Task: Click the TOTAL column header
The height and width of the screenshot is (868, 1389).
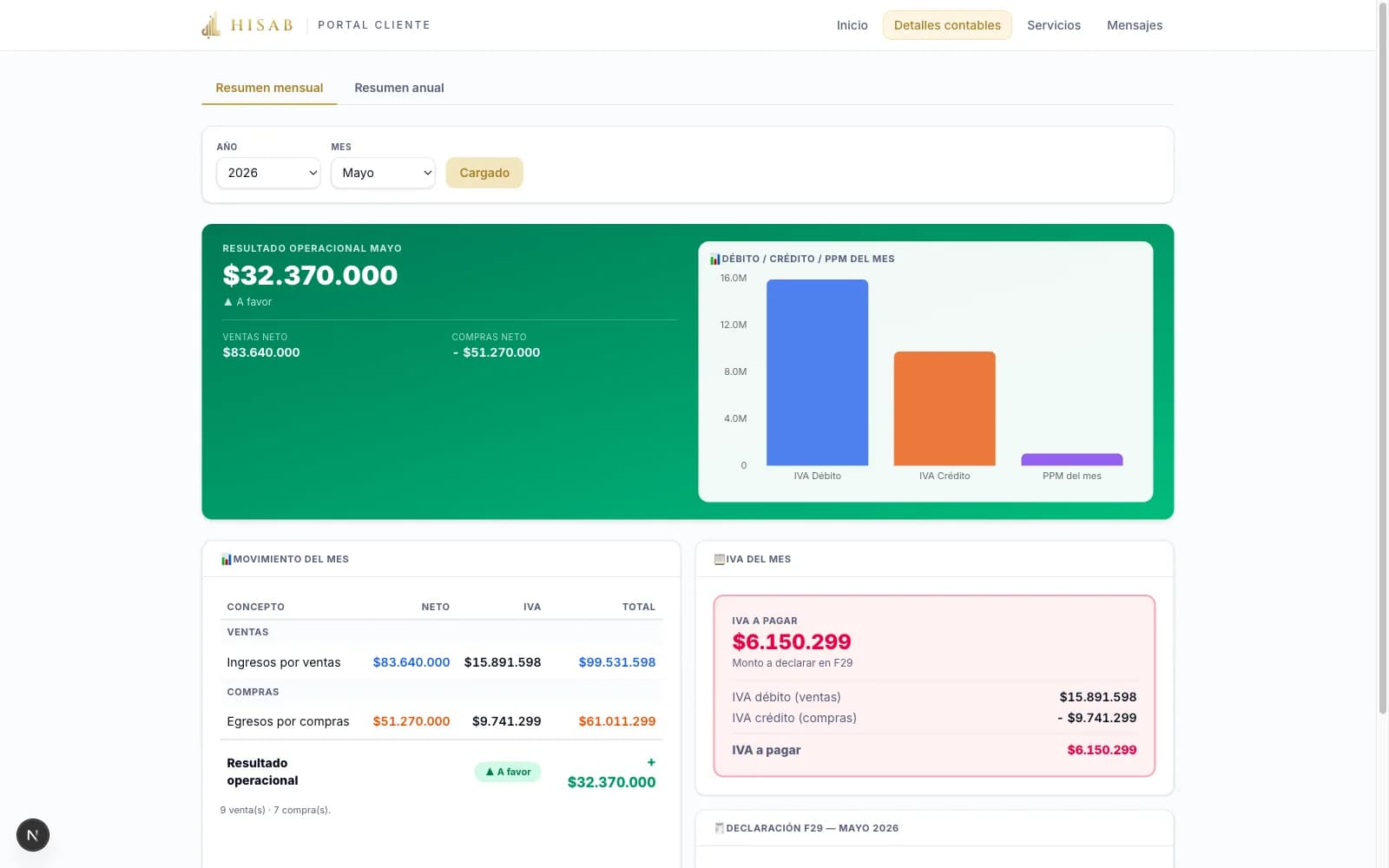Action: tap(639, 607)
